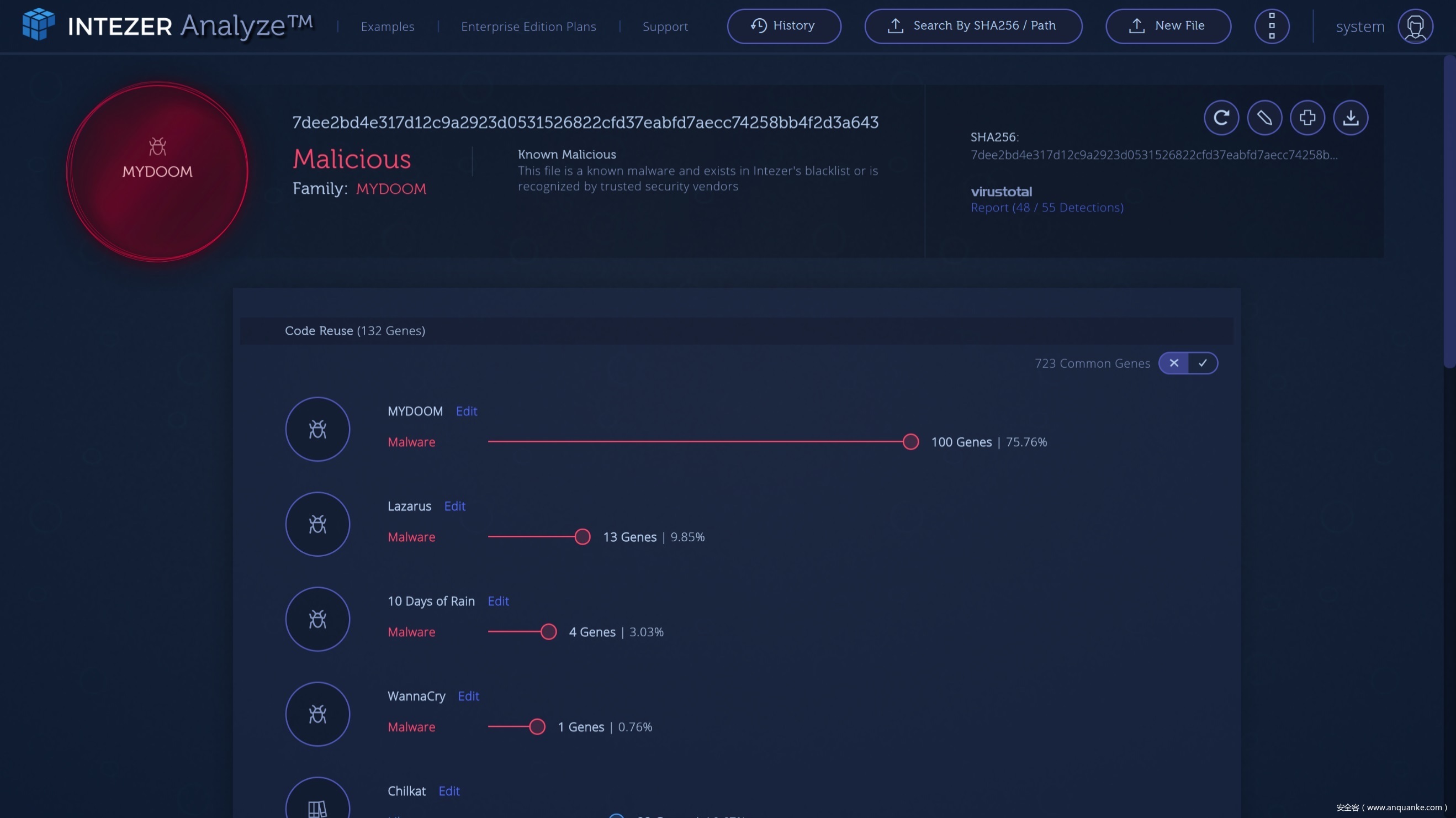This screenshot has width=1456, height=818.
Task: Click the MYDOOM gene percentage slider handle
Action: point(910,441)
